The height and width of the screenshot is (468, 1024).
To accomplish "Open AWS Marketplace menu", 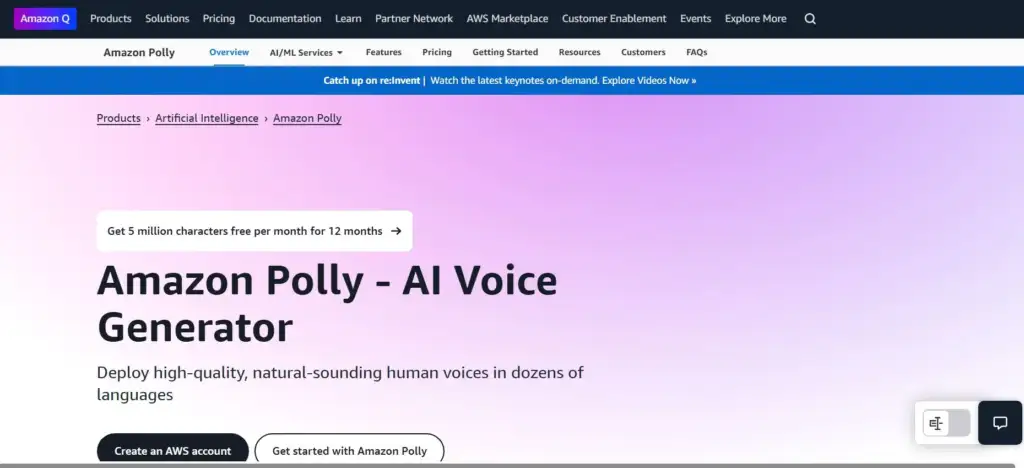I will click(x=507, y=19).
